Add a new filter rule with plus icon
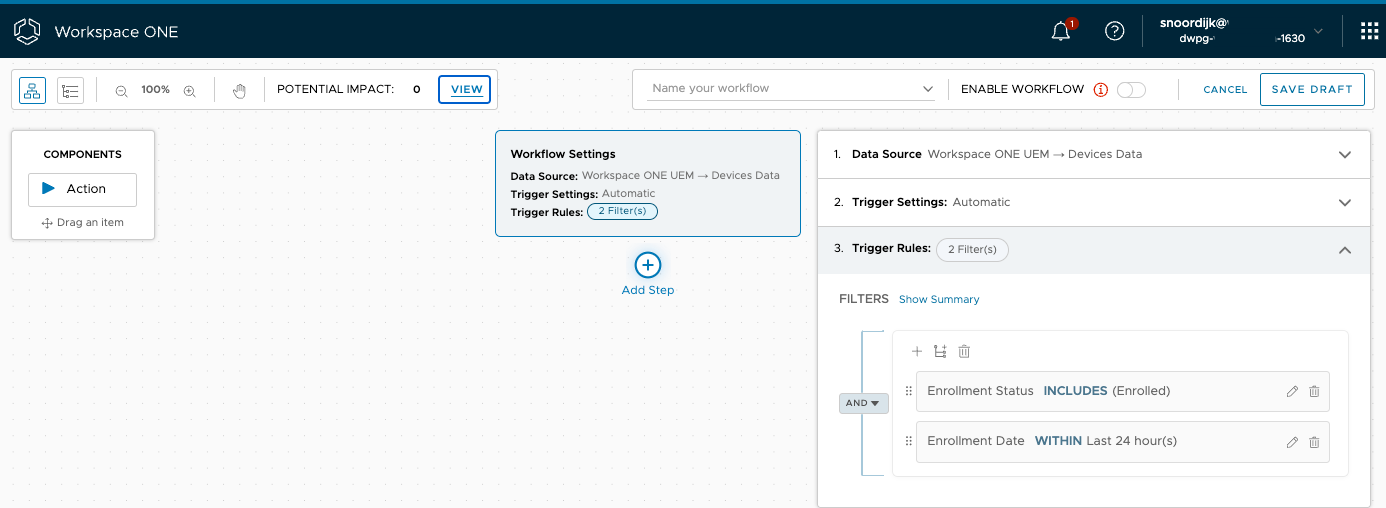 click(917, 351)
